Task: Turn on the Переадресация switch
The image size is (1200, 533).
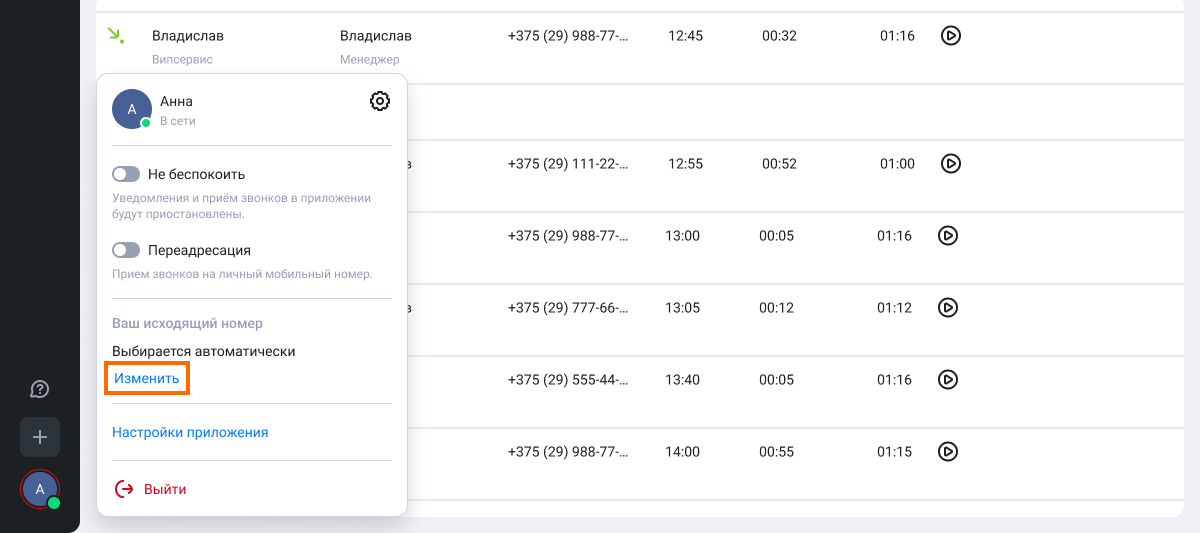Action: 126,250
